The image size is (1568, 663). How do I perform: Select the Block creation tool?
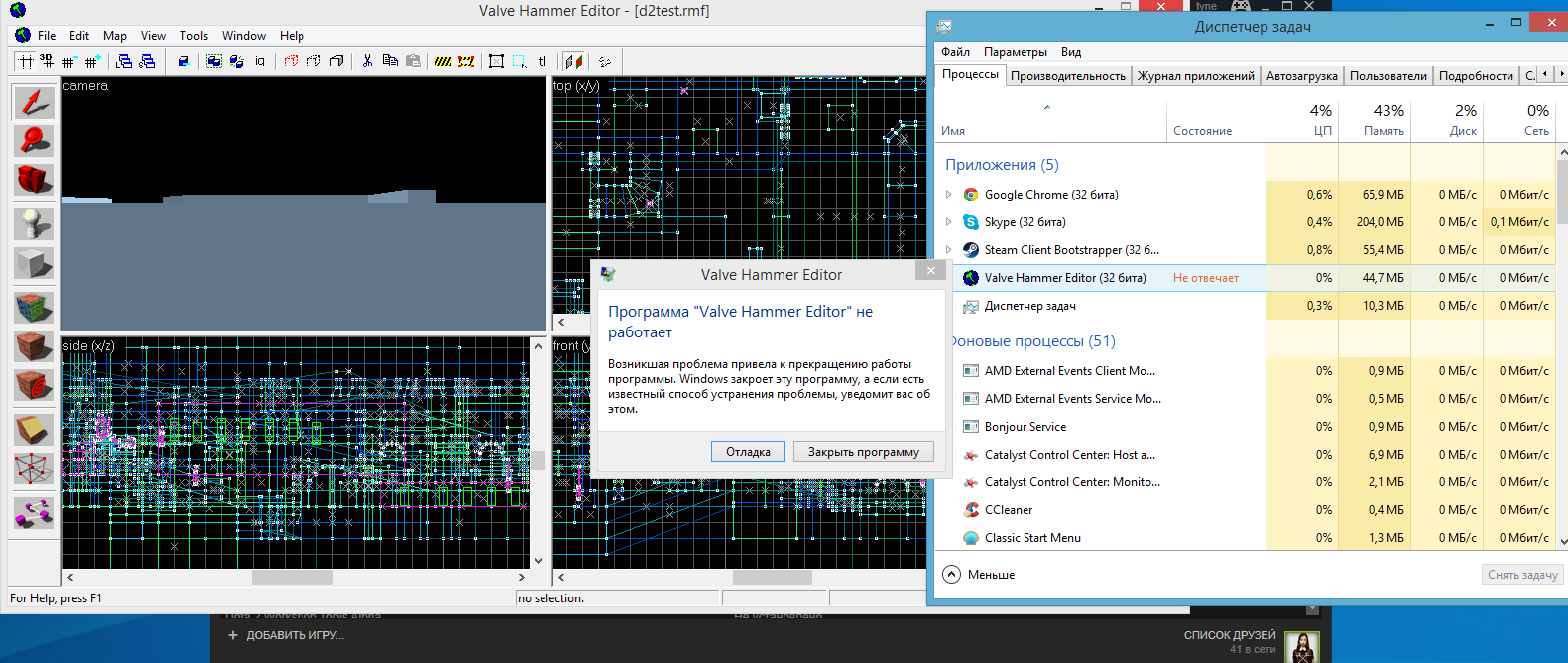click(34, 263)
